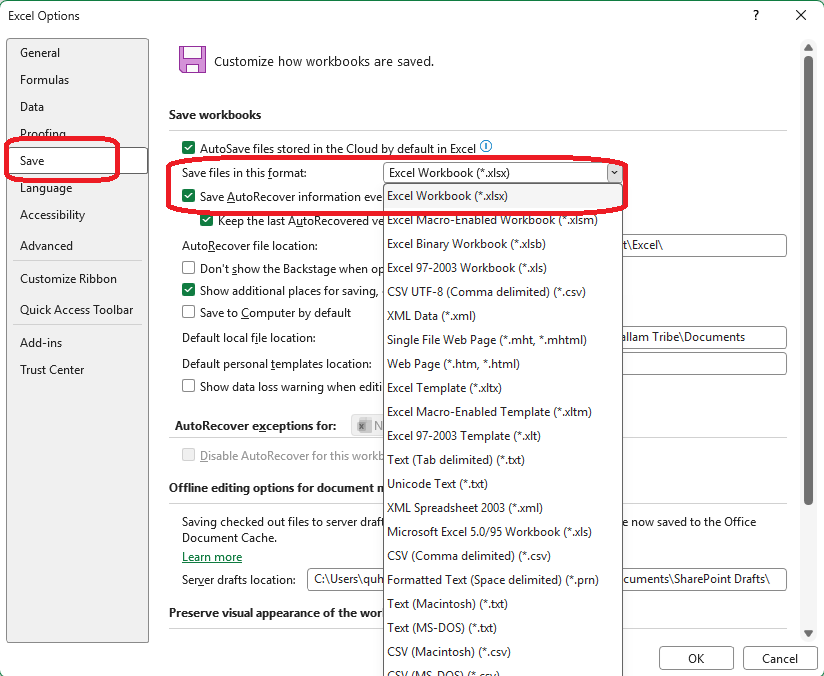Select Formatted Text (Space delimited) (*.prn)
This screenshot has width=824, height=676.
(x=503, y=580)
